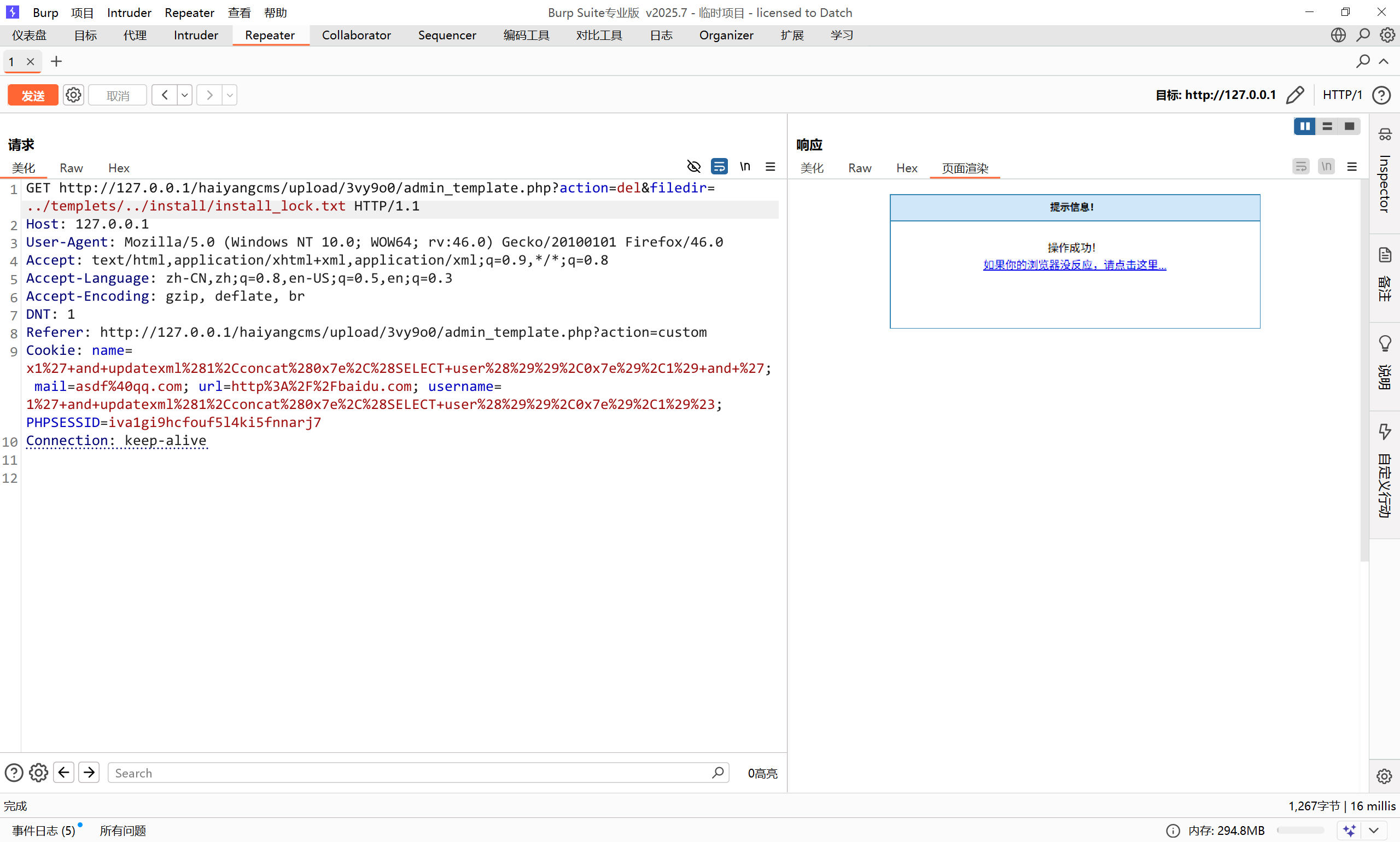Switch response view to Raw tab
Image resolution: width=1400 pixels, height=842 pixels.
point(859,168)
